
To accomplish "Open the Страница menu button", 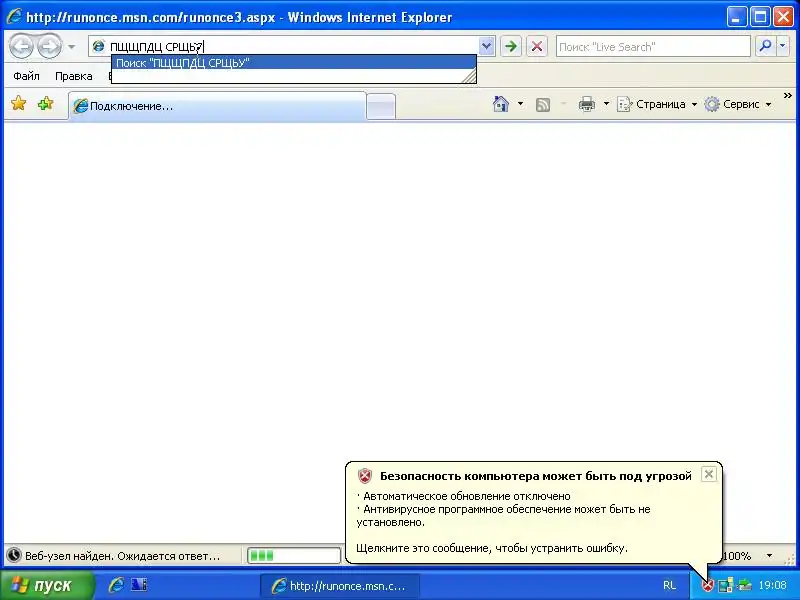I will point(657,104).
